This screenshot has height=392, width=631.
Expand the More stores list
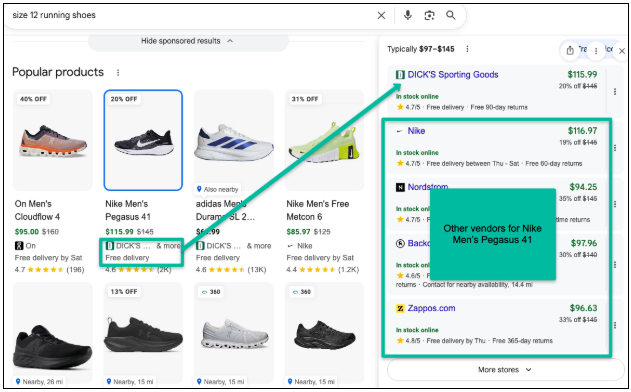click(505, 369)
